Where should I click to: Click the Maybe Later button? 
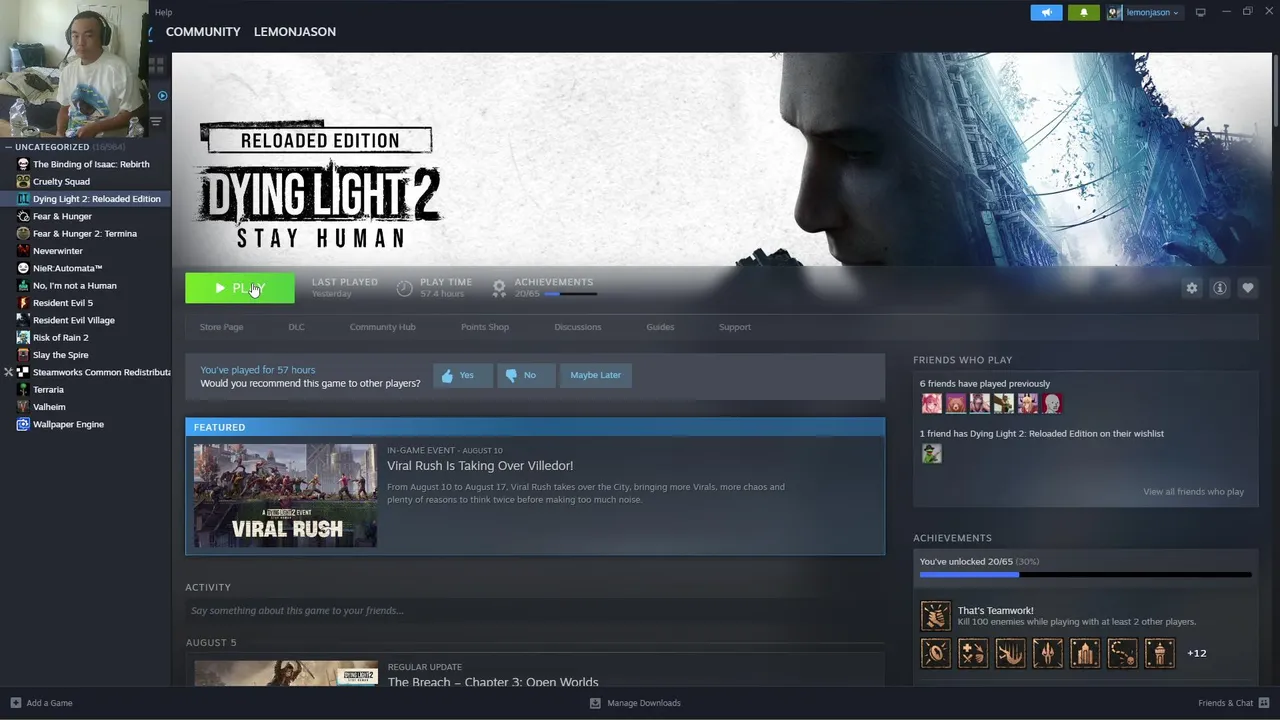(x=596, y=375)
